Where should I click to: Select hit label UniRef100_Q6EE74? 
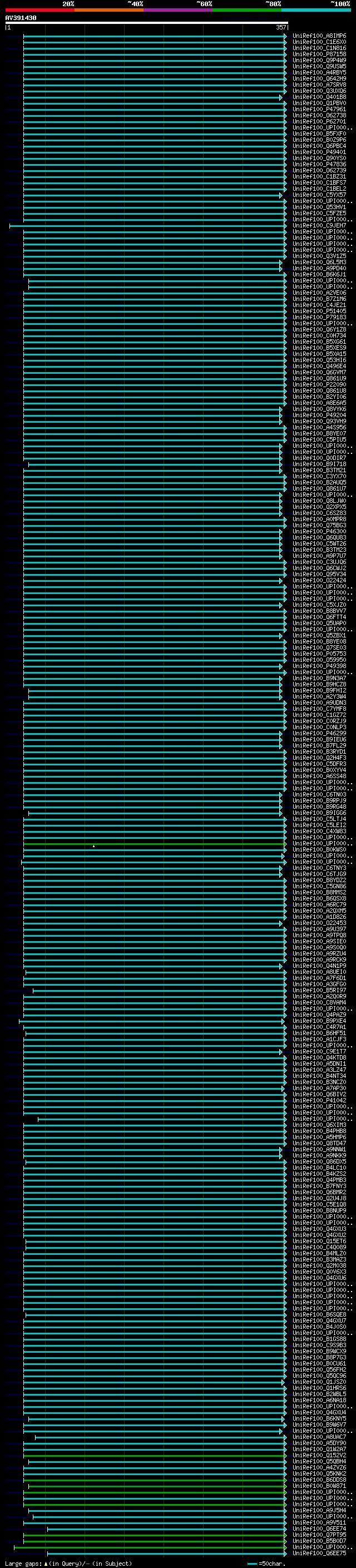click(x=319, y=1529)
